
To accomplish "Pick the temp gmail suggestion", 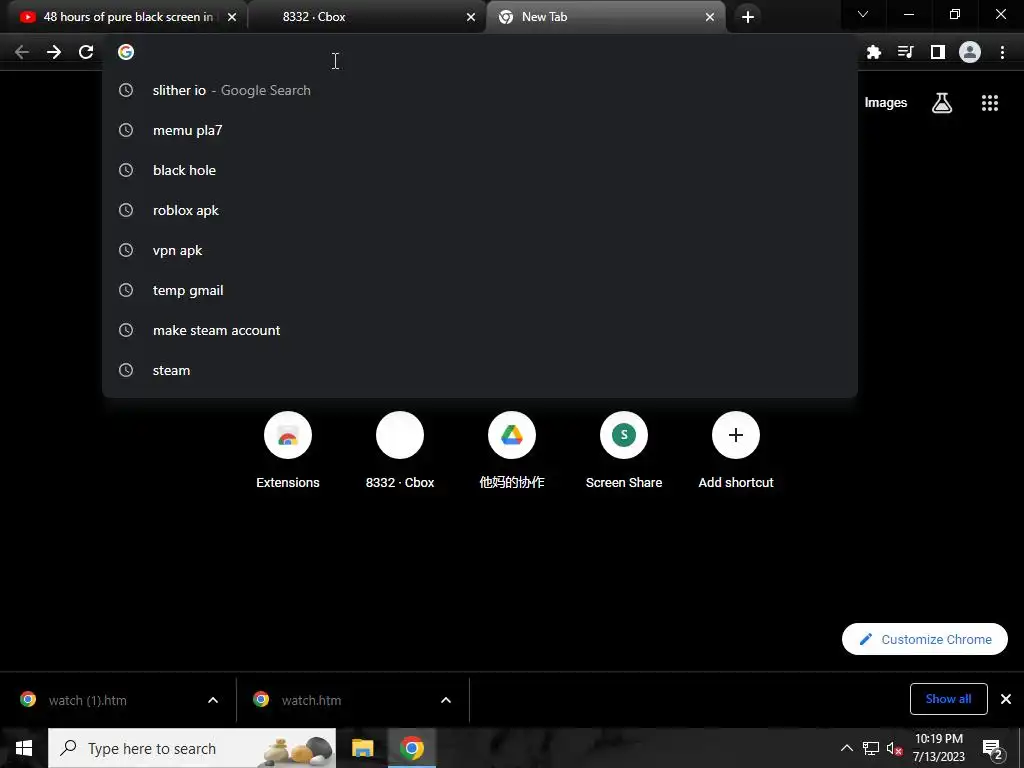I will click(x=479, y=290).
